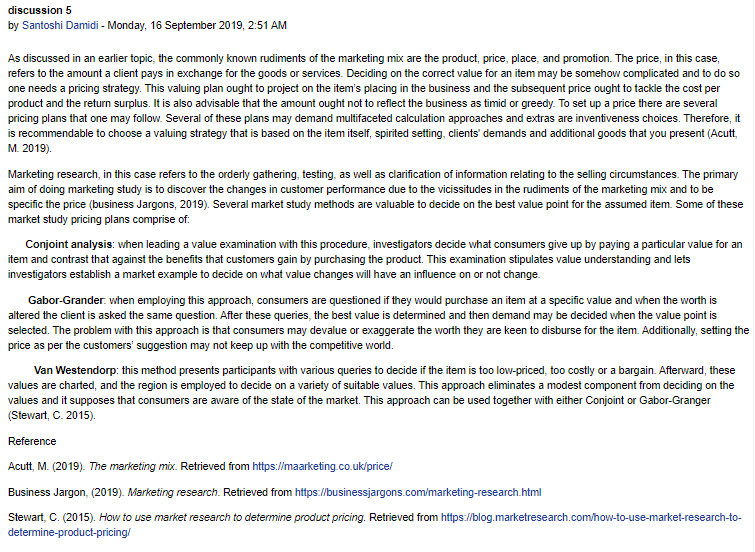Image resolution: width=755 pixels, height=552 pixels.
Task: Click the bold 'Van Westendorp' term
Action: (x=75, y=370)
